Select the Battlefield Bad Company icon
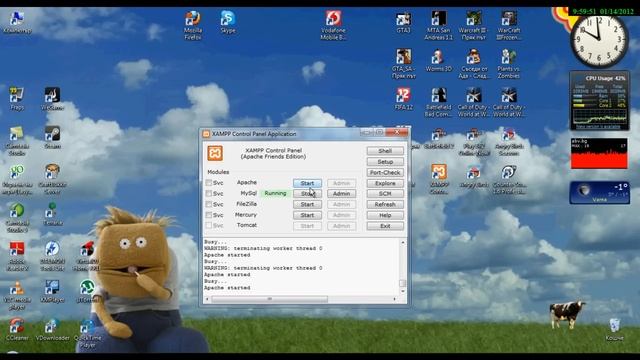Viewport: 640px width, 360px height. point(438,102)
